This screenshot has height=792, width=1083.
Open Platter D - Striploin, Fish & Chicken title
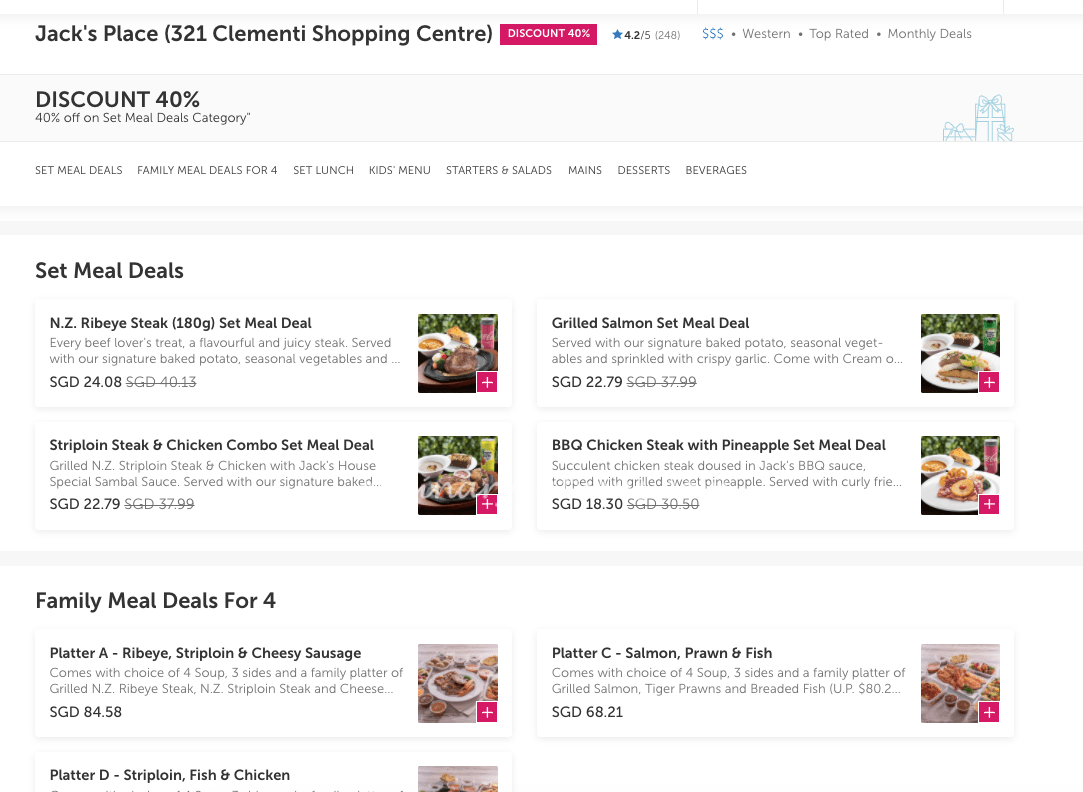tap(170, 775)
